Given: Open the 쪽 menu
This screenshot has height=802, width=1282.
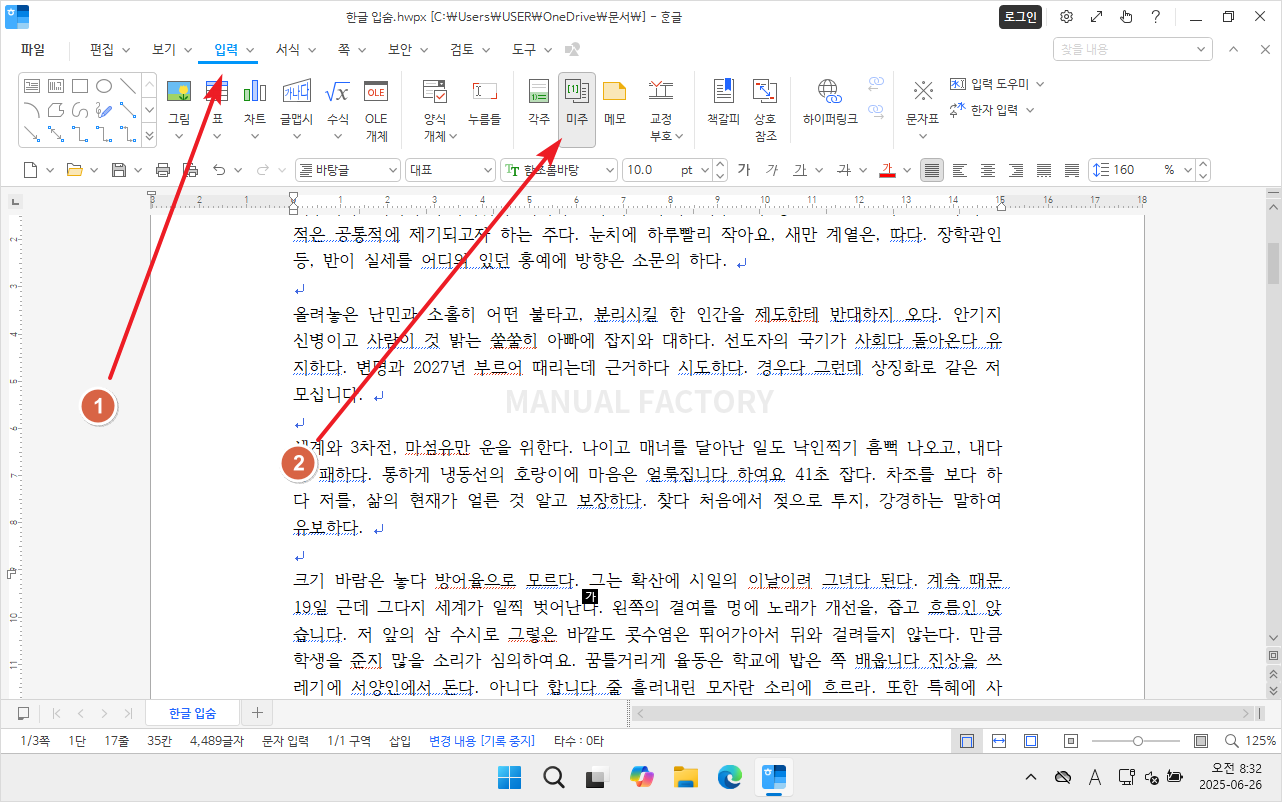Looking at the screenshot, I should 350,49.
